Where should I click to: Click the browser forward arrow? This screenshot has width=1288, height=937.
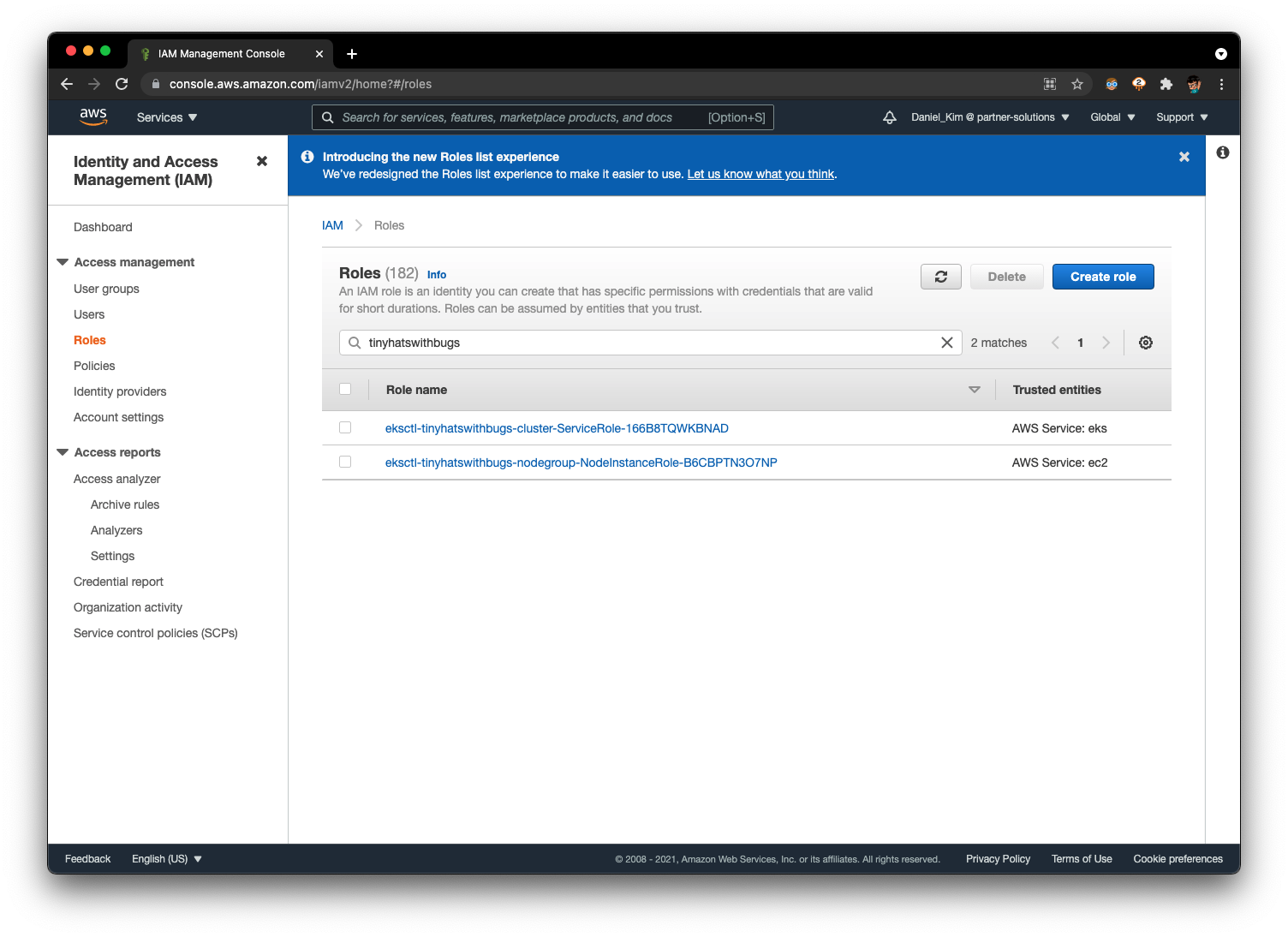click(94, 84)
